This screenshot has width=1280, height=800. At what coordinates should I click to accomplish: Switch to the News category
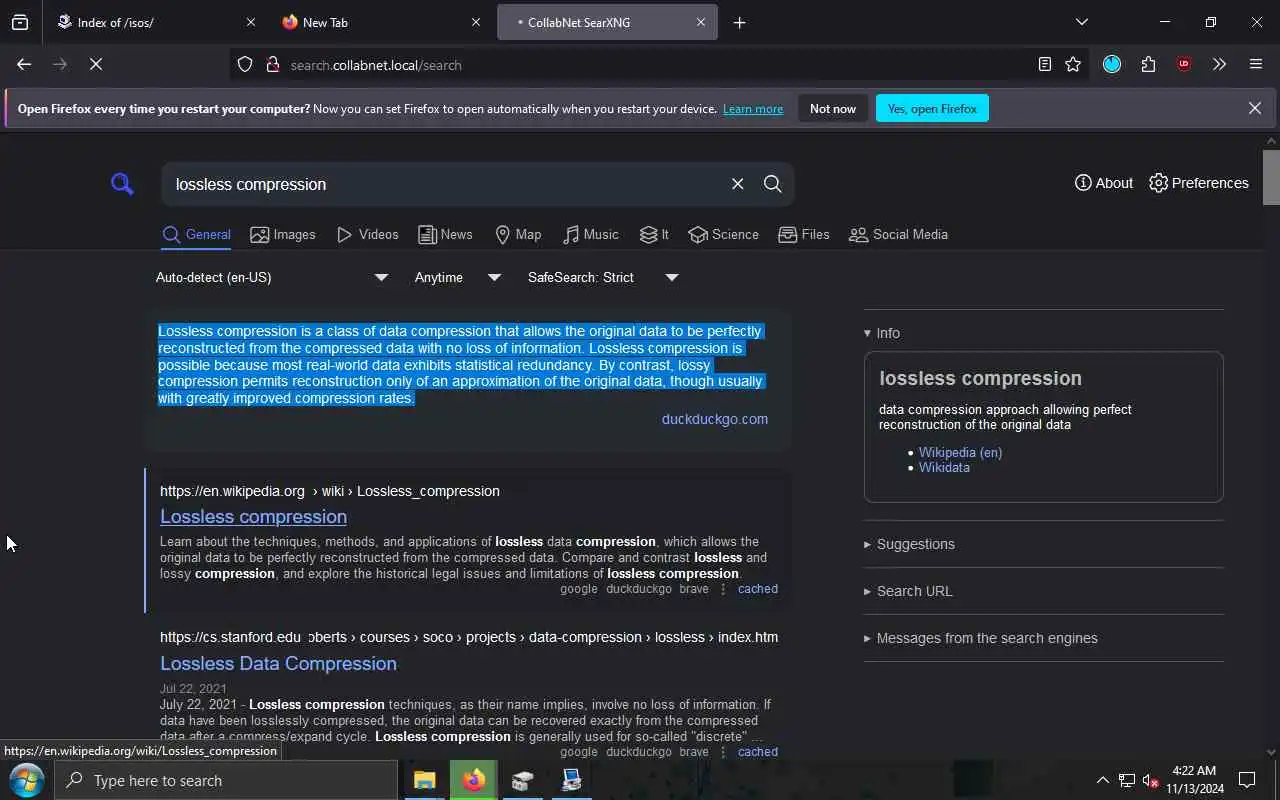tap(446, 235)
